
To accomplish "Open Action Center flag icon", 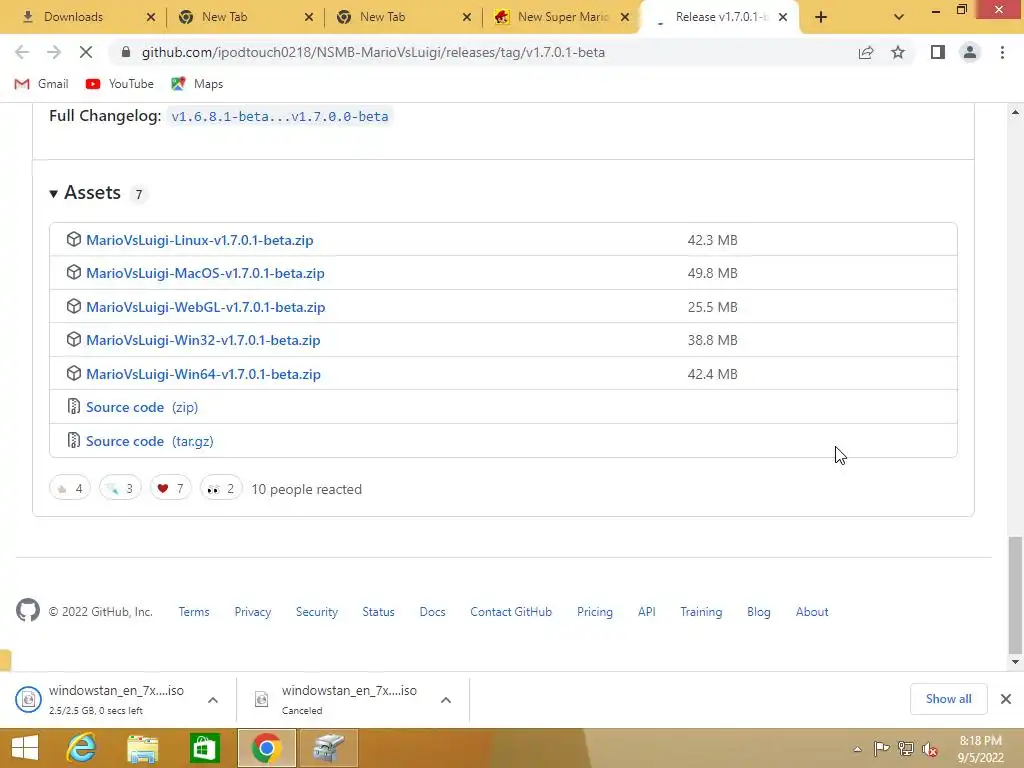I will pos(881,749).
